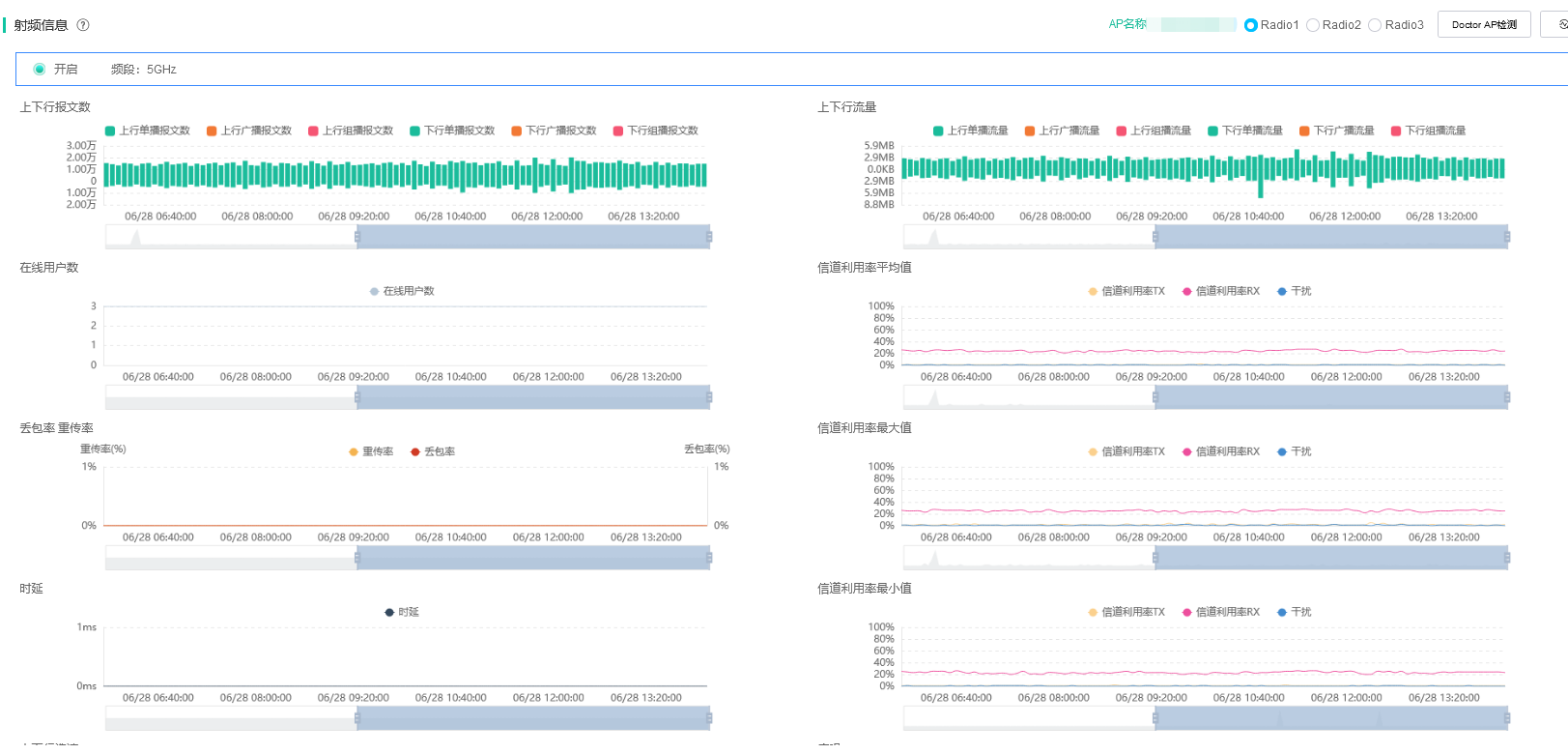
Task: Toggle the 在线用户数 legend entry
Action: [x=402, y=291]
